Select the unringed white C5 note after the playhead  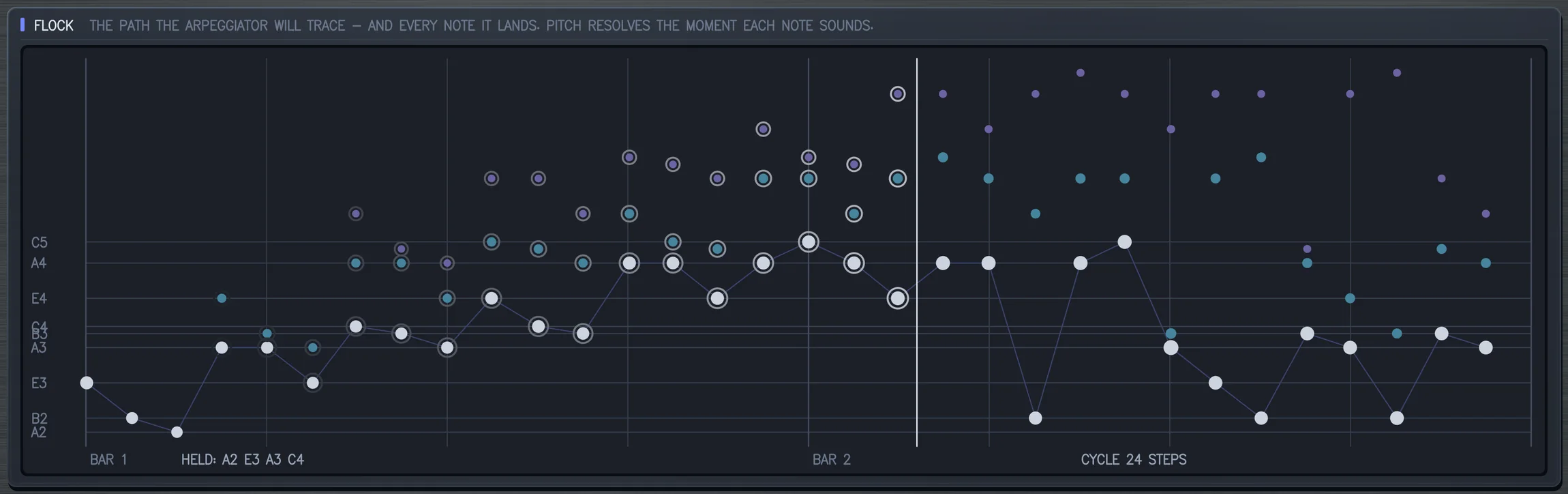[x=1125, y=242]
